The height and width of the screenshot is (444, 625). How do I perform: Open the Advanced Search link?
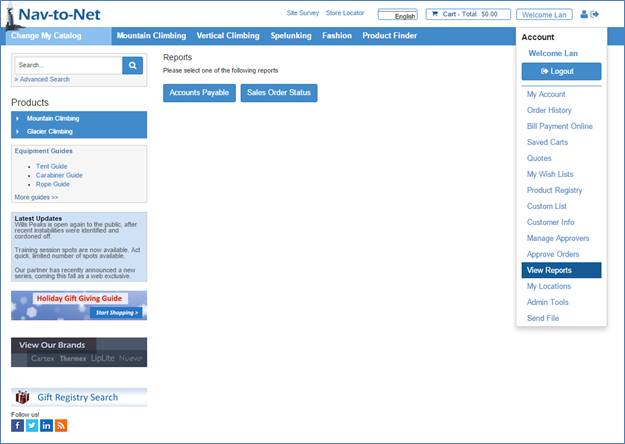point(42,79)
